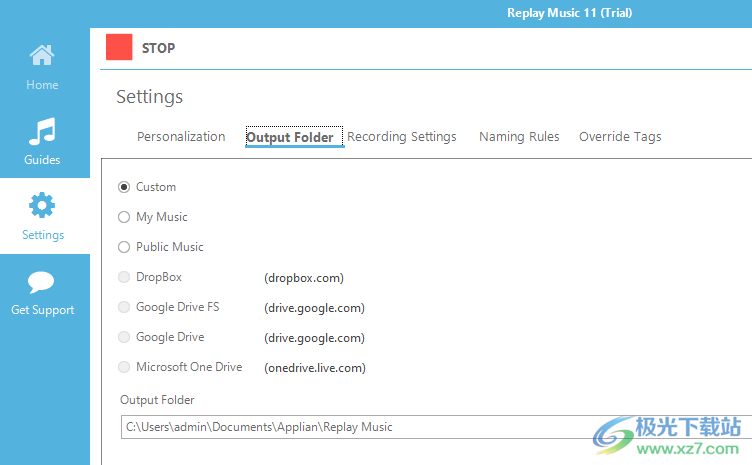Go to the Naming Rules tab
This screenshot has width=752, height=465.
click(x=519, y=137)
